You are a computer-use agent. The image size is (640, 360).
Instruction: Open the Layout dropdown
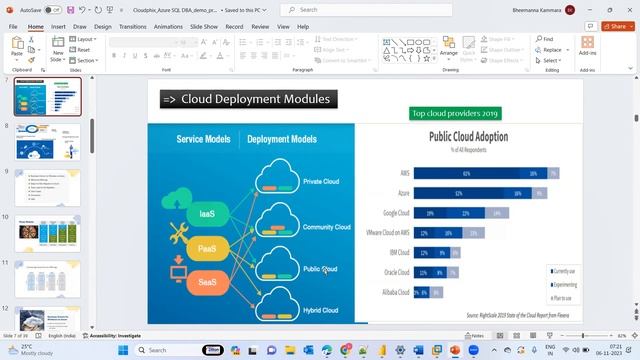click(x=83, y=39)
